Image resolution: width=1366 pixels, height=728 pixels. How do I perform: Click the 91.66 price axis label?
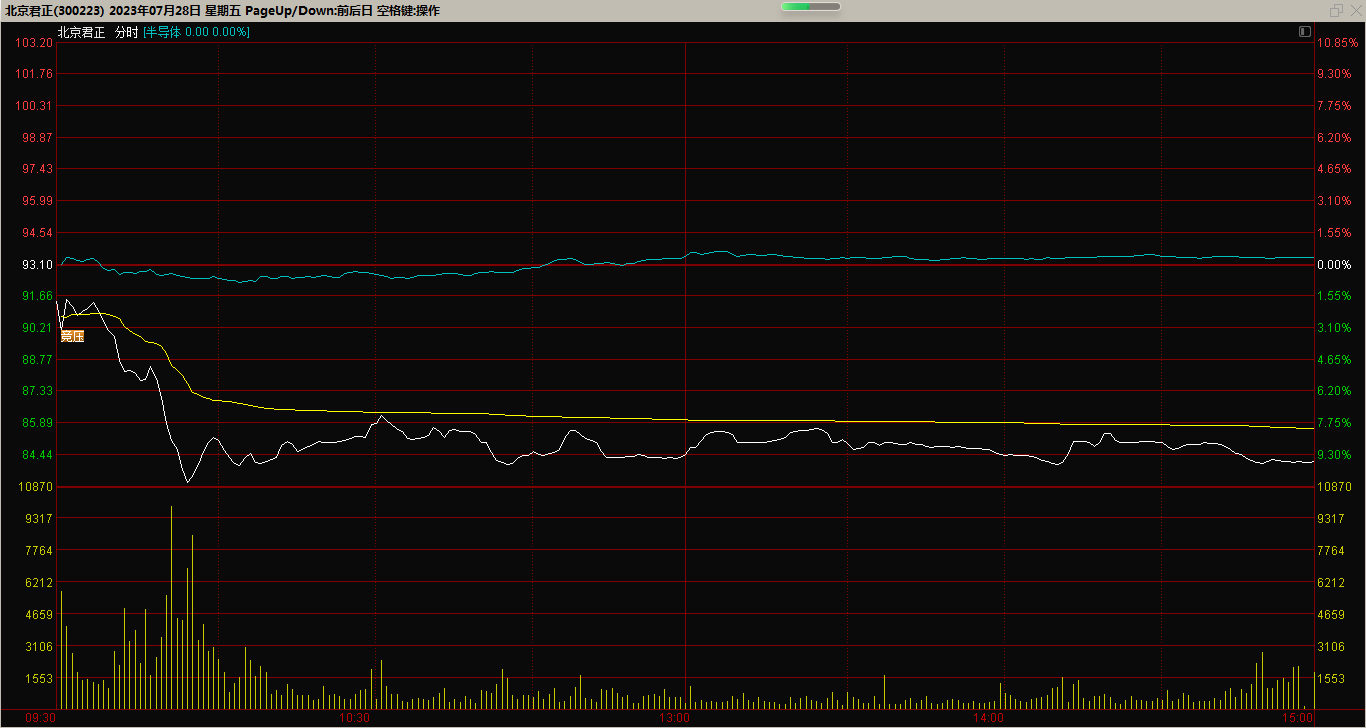[x=38, y=296]
